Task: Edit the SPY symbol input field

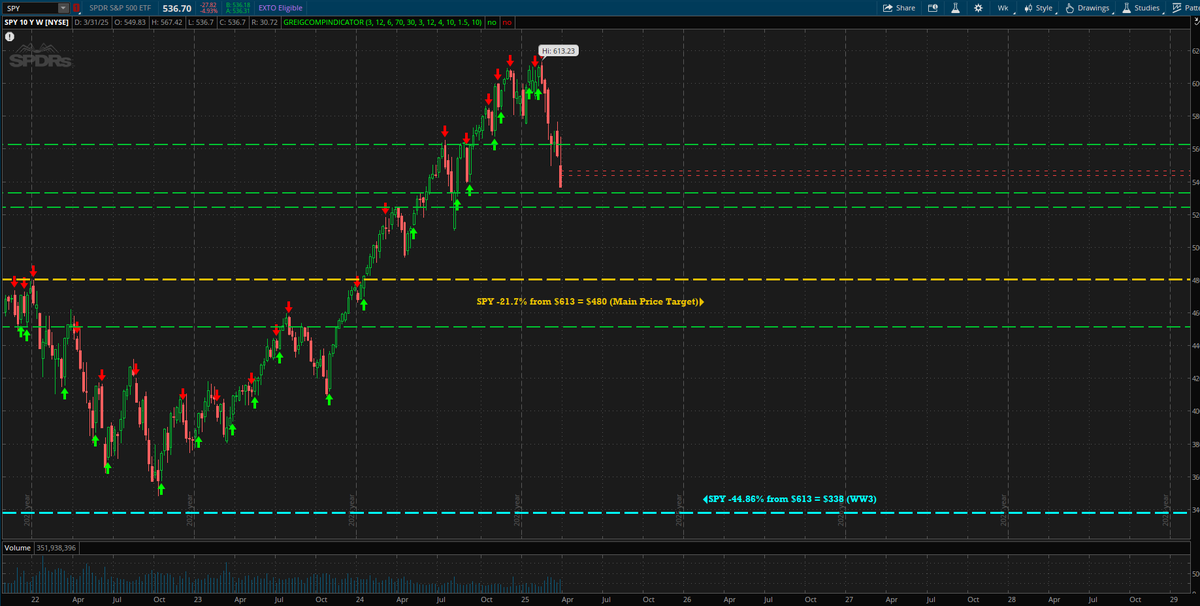Action: tap(30, 8)
